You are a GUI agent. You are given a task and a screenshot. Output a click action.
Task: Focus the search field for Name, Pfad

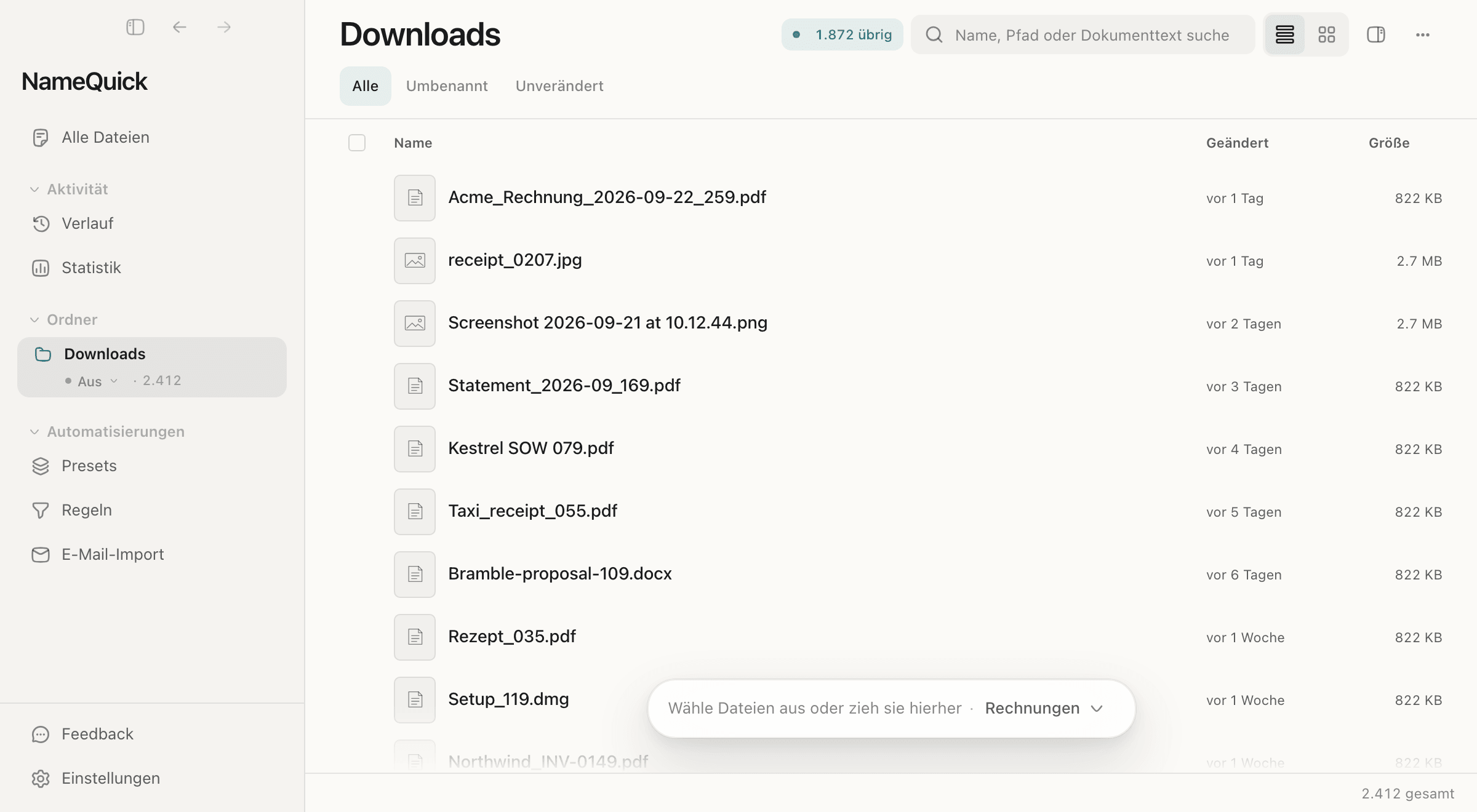point(1083,34)
